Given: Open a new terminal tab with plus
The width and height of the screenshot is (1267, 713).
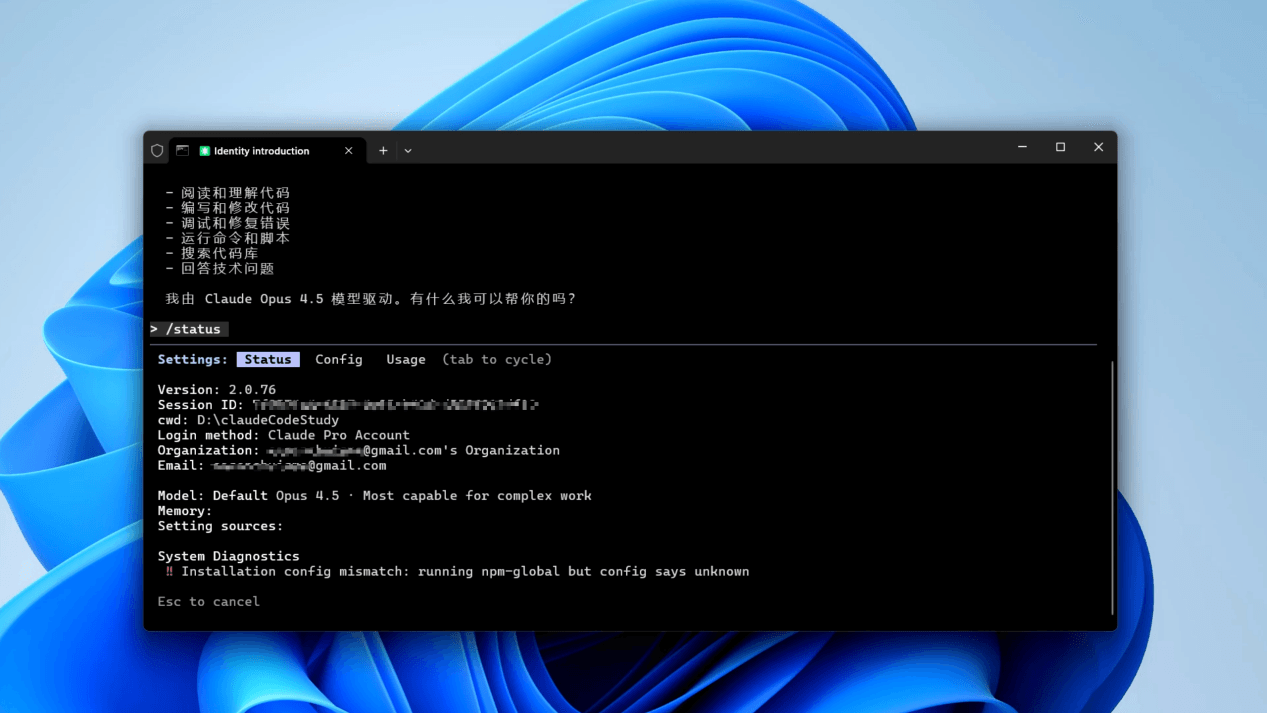Looking at the screenshot, I should (x=383, y=151).
